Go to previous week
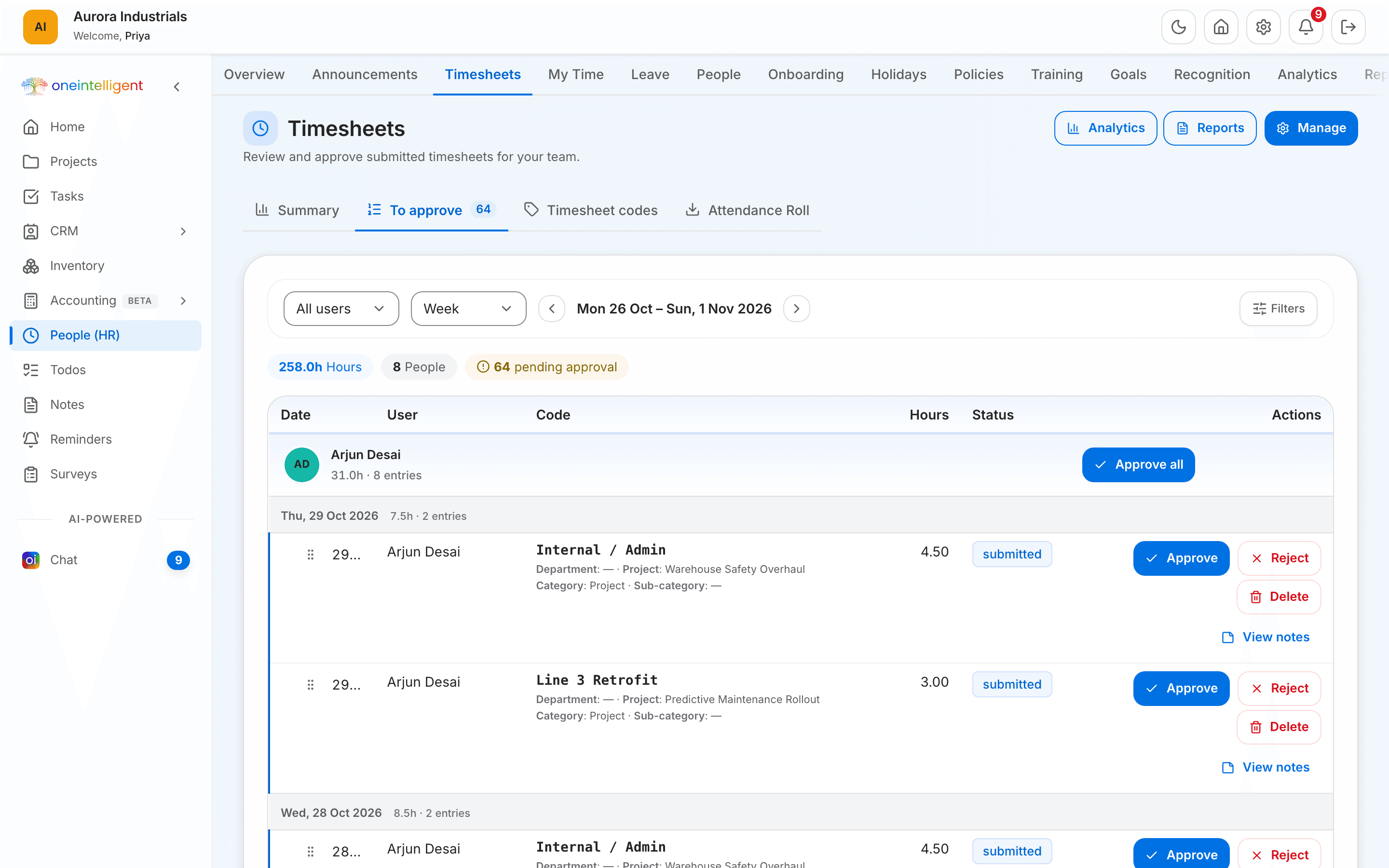This screenshot has width=1389, height=868. 552,309
